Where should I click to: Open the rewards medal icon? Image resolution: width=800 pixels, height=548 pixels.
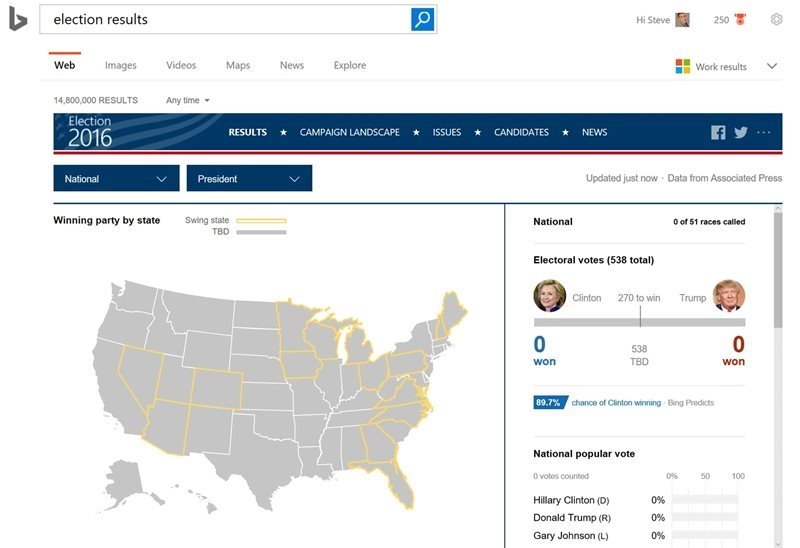741,19
